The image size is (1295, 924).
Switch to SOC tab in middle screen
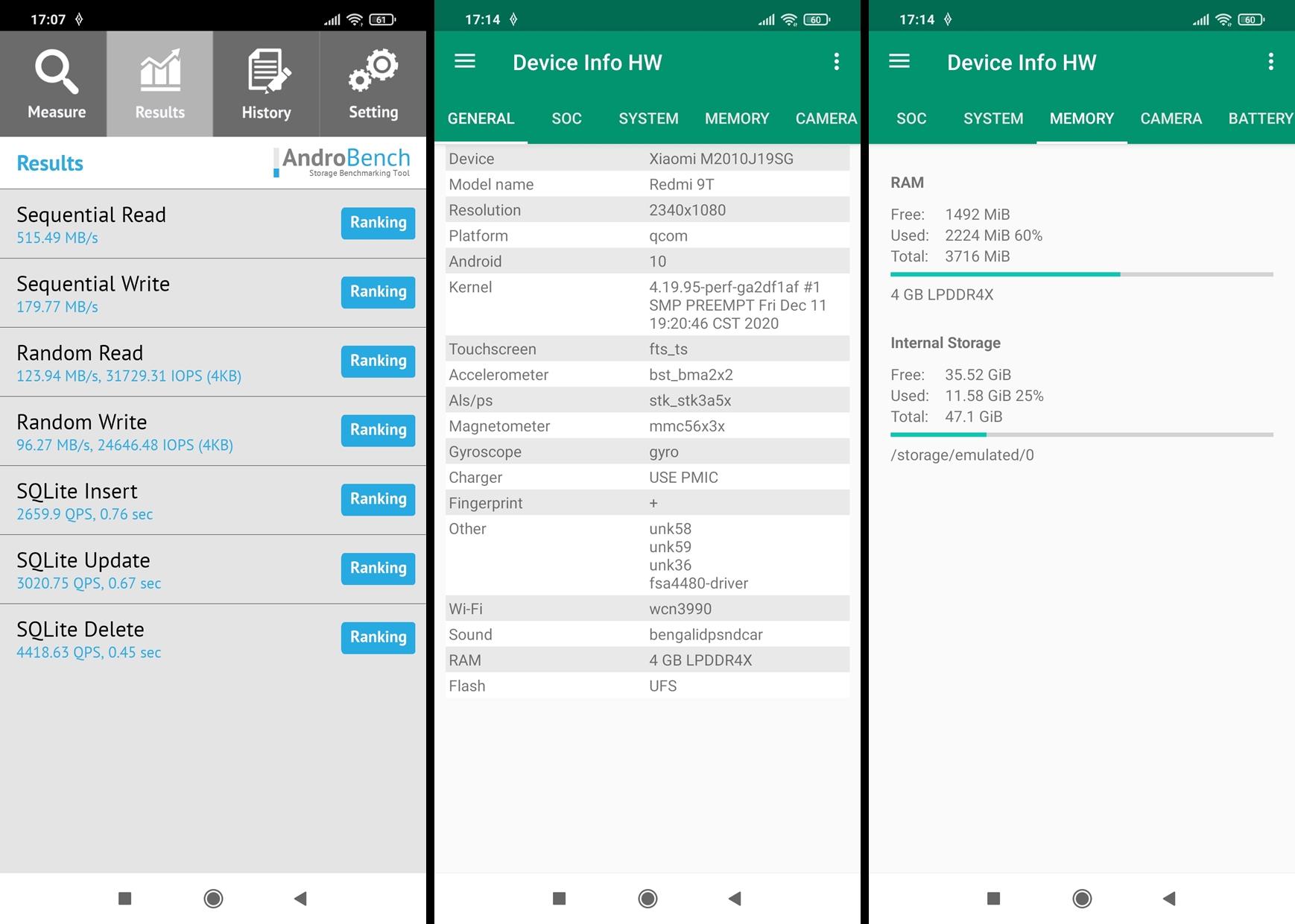[x=566, y=118]
